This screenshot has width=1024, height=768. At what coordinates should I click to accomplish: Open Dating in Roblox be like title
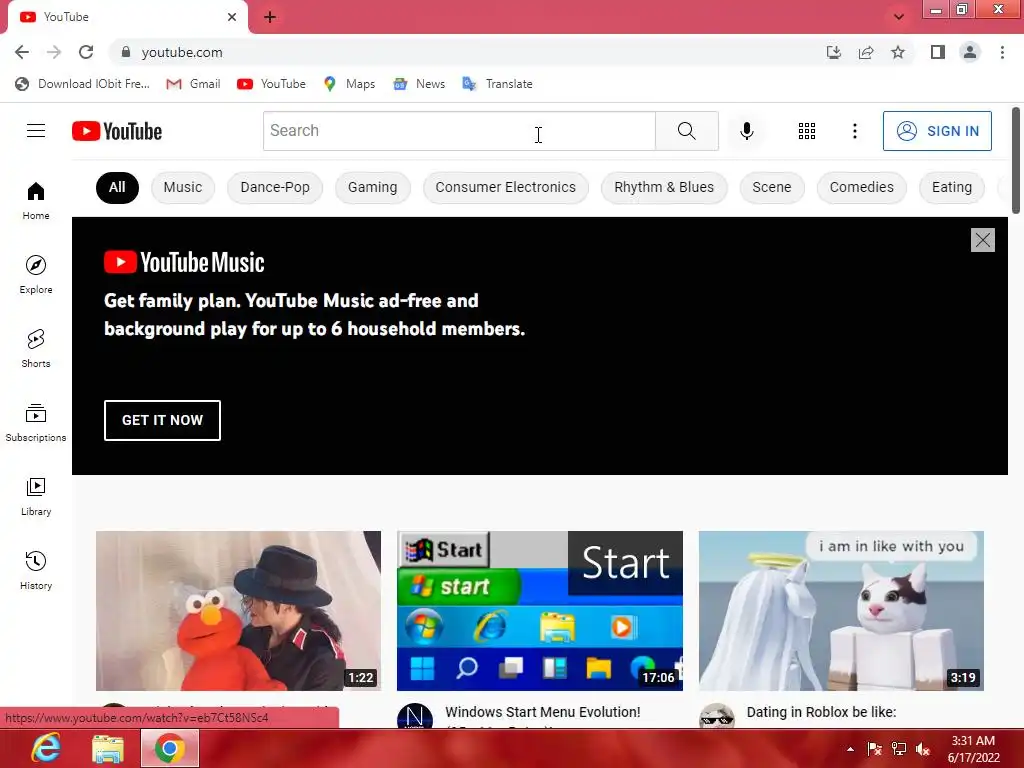coord(821,712)
